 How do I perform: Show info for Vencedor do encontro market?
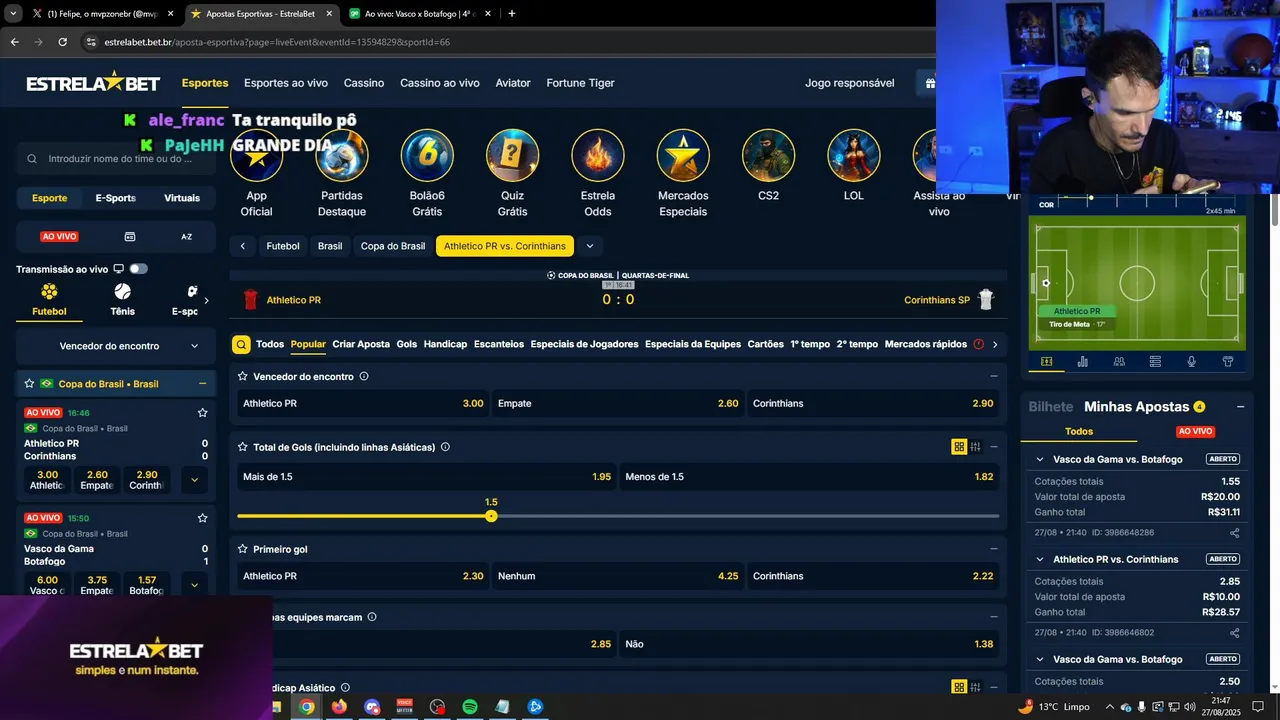pos(364,376)
